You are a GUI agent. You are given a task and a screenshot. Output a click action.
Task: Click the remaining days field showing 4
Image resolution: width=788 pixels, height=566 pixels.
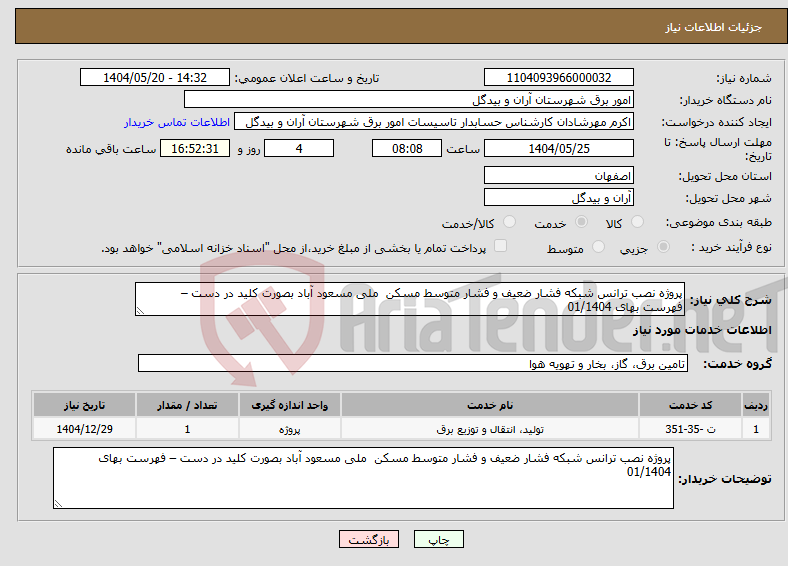pyautogui.click(x=299, y=149)
